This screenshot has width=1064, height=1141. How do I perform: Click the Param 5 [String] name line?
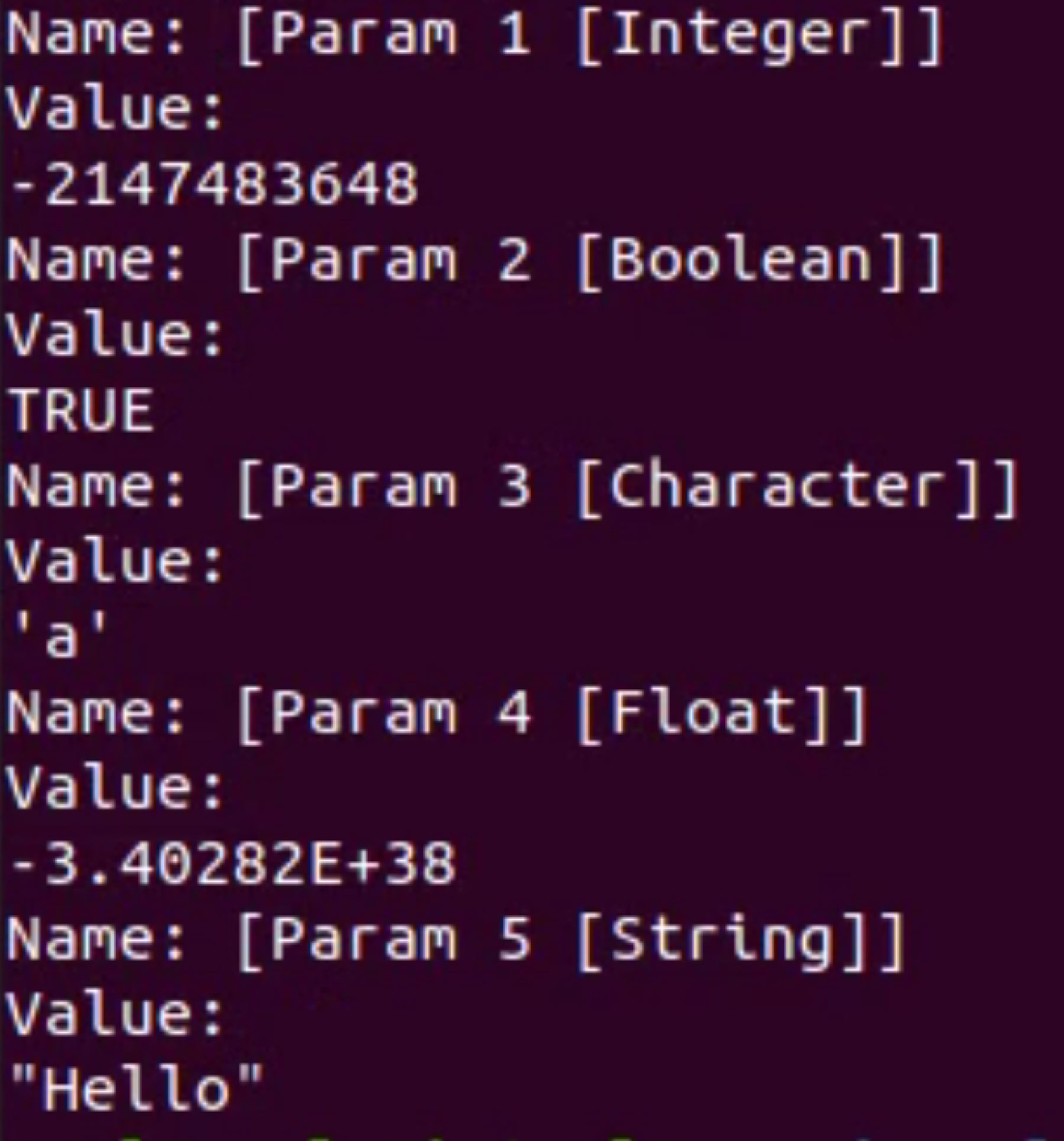pyautogui.click(x=456, y=941)
